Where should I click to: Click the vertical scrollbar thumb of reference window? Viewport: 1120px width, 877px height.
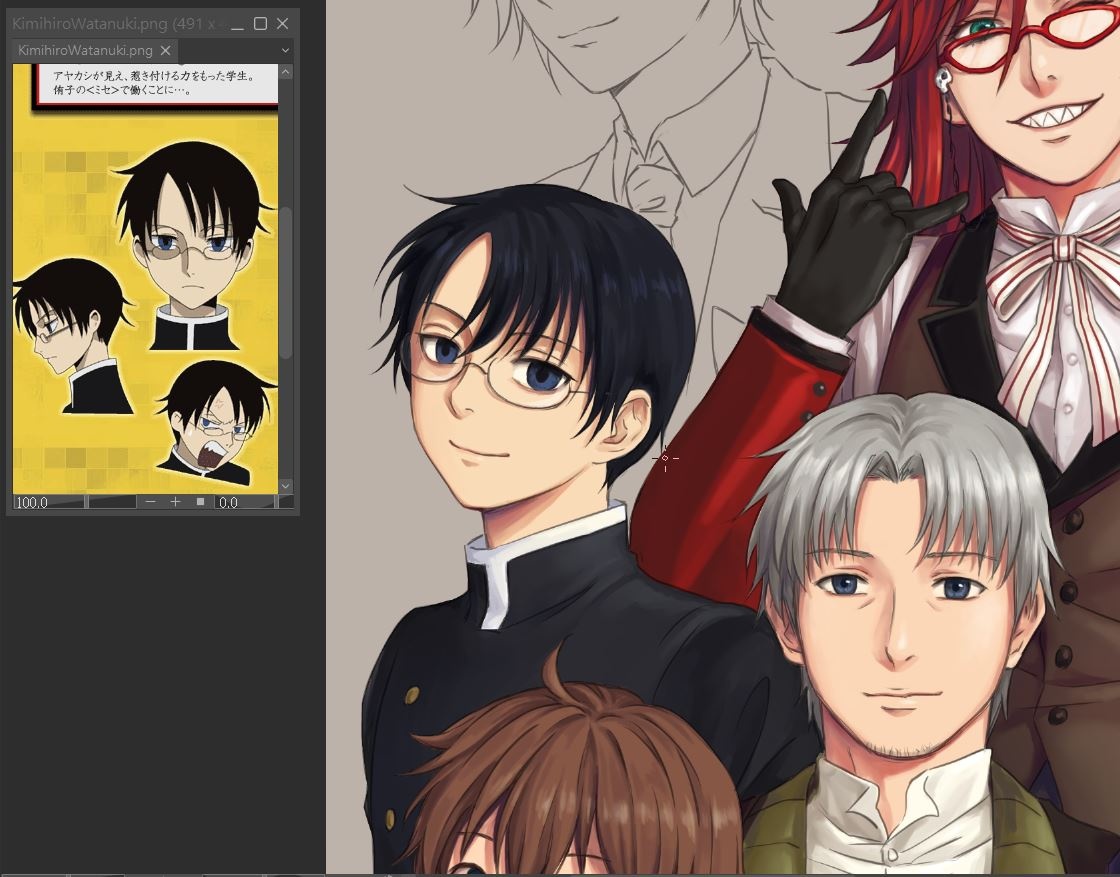(x=286, y=282)
